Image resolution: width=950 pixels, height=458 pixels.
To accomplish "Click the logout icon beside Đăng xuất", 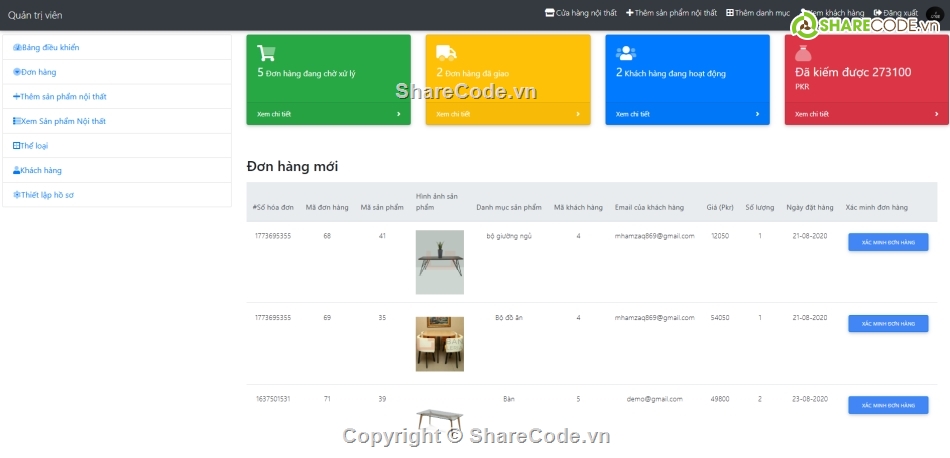I will tap(877, 13).
